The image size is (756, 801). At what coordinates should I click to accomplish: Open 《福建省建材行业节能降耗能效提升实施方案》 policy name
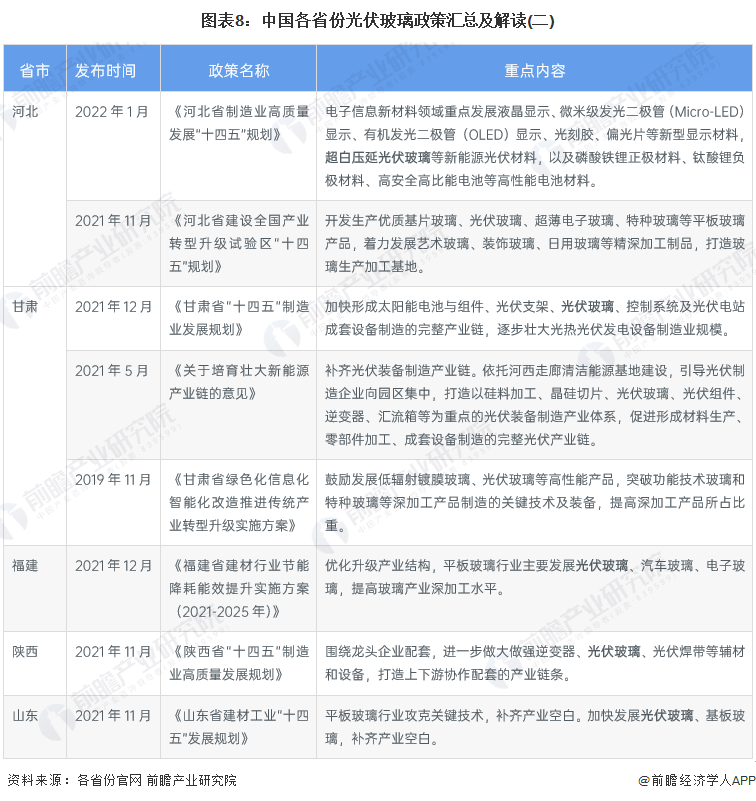coord(239,587)
